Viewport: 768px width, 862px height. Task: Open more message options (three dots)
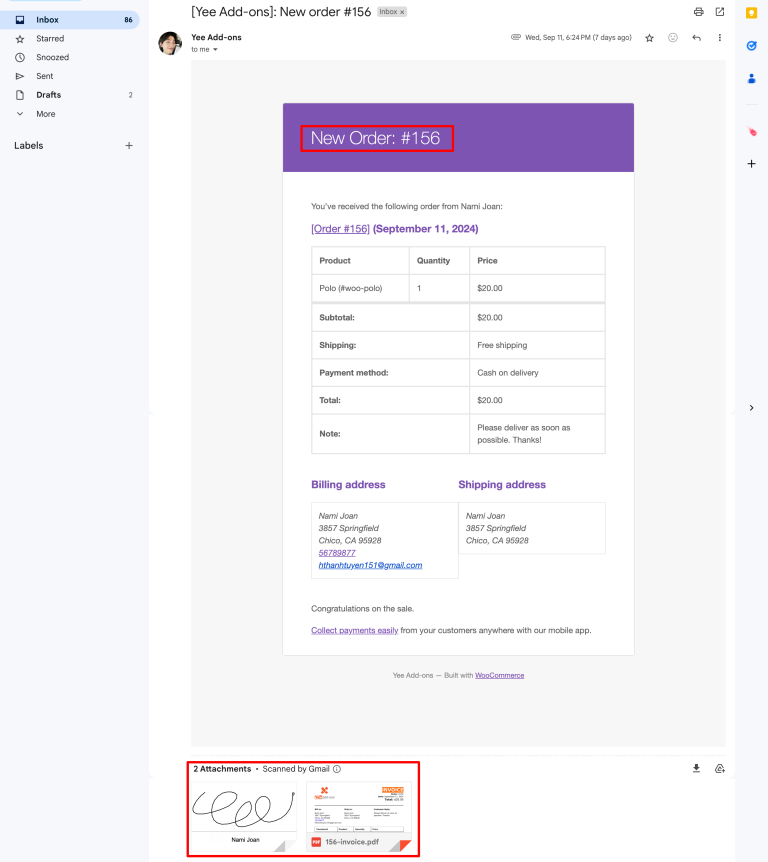pyautogui.click(x=720, y=37)
